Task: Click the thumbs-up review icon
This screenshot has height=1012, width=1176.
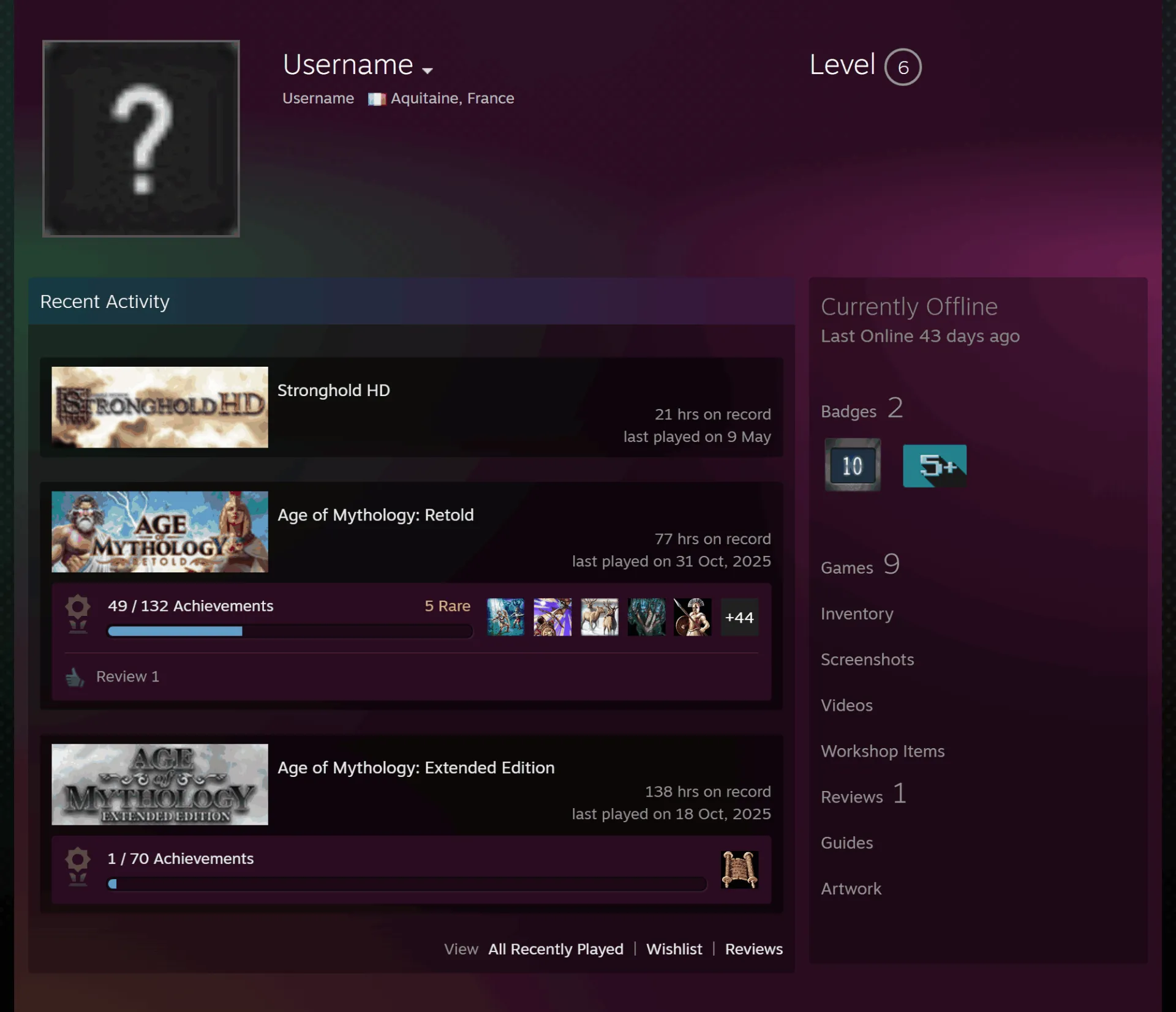Action: (x=75, y=677)
